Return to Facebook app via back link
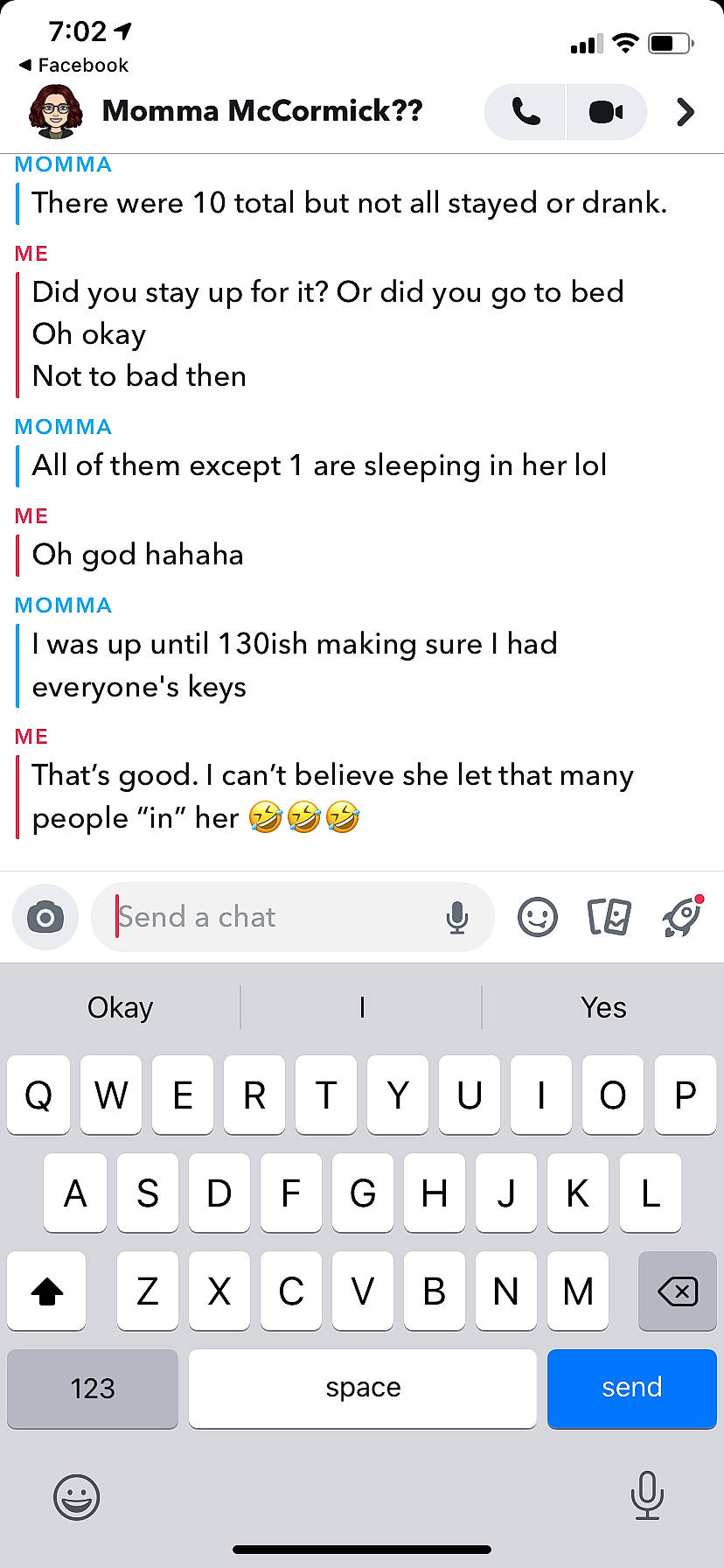 click(x=73, y=66)
